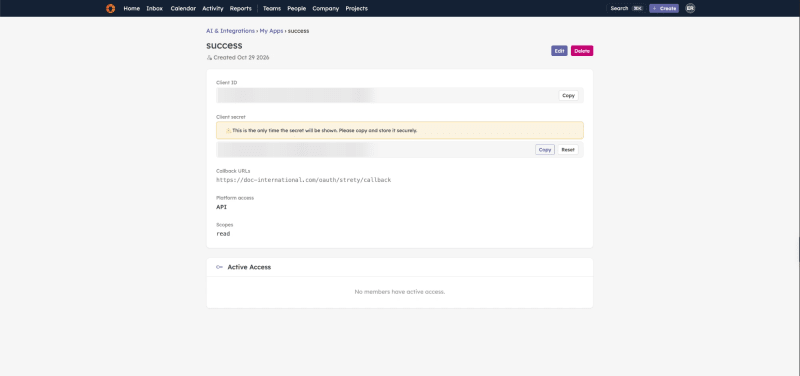The height and width of the screenshot is (376, 800).
Task: Copy the Client secret value
Action: tap(545, 149)
